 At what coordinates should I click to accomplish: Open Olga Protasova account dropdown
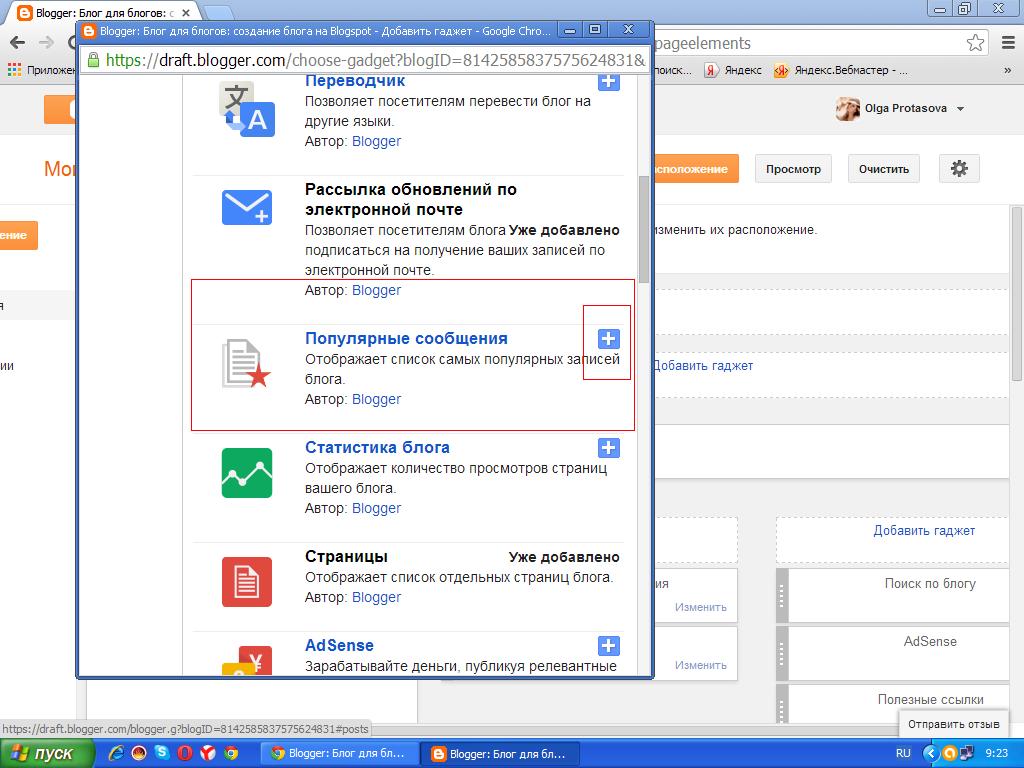(961, 108)
